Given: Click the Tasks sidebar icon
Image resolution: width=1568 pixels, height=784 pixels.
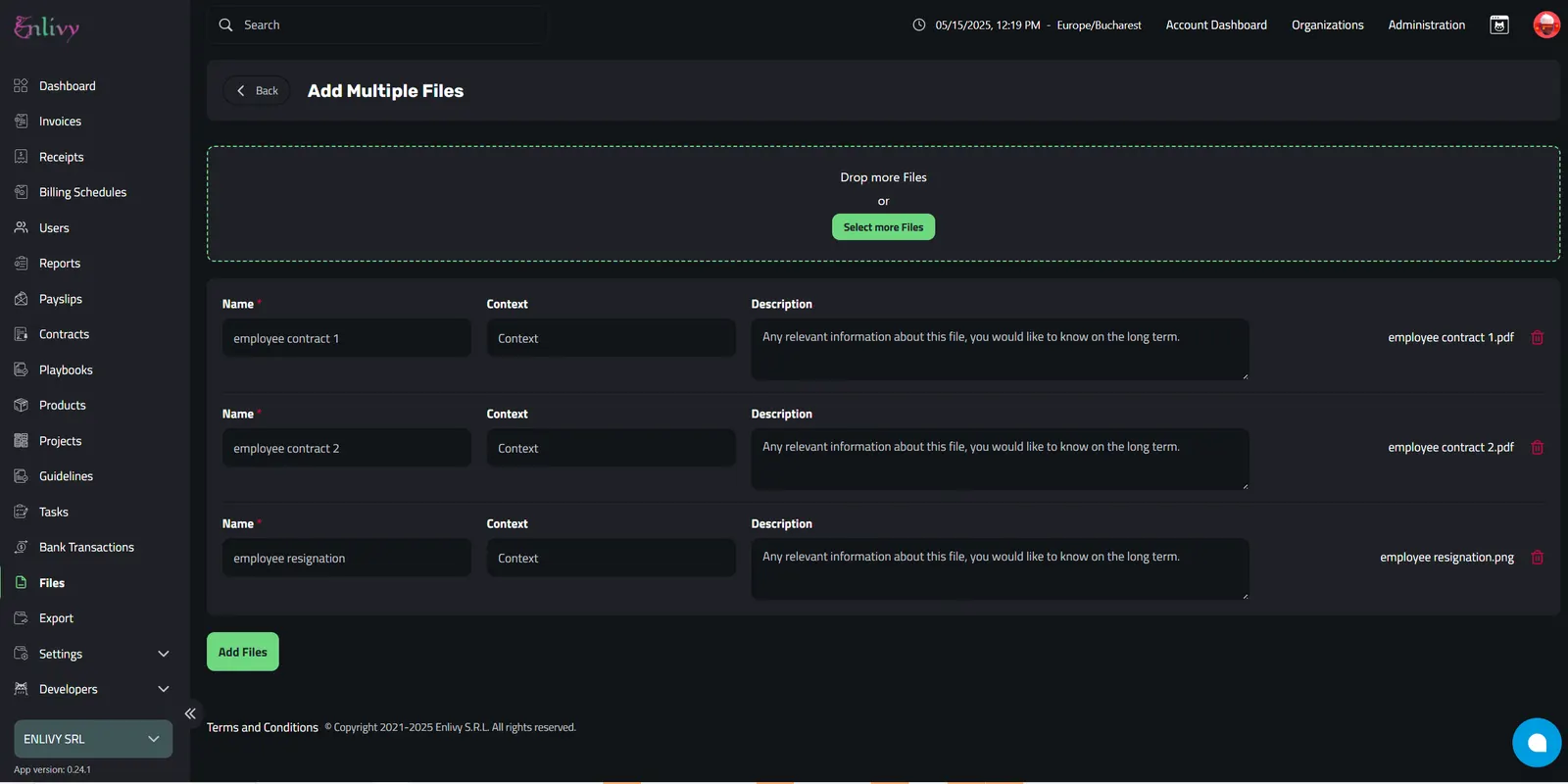Looking at the screenshot, I should click(21, 512).
